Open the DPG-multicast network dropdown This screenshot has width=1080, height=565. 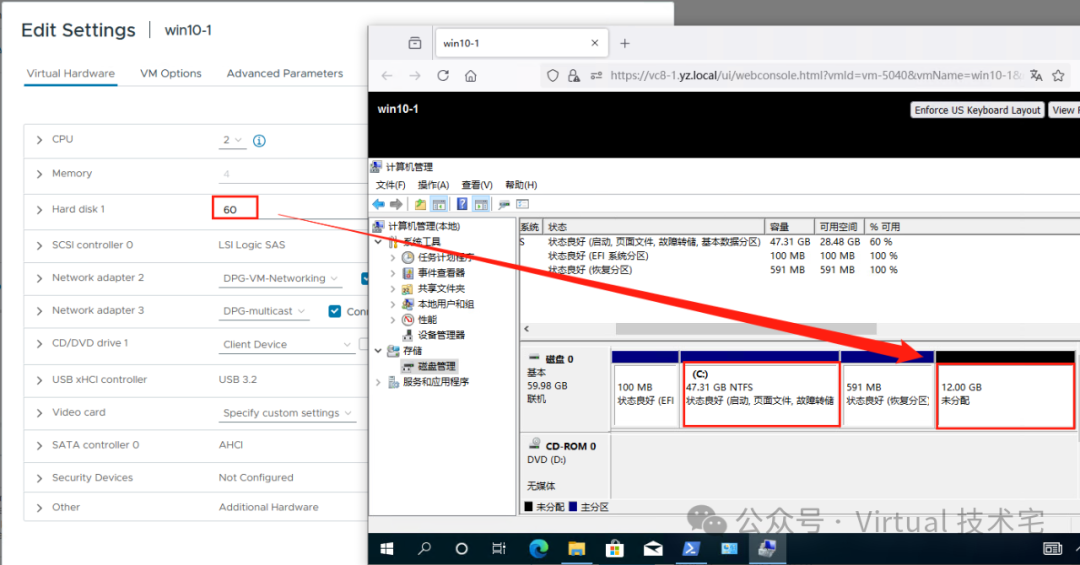pyautogui.click(x=263, y=311)
